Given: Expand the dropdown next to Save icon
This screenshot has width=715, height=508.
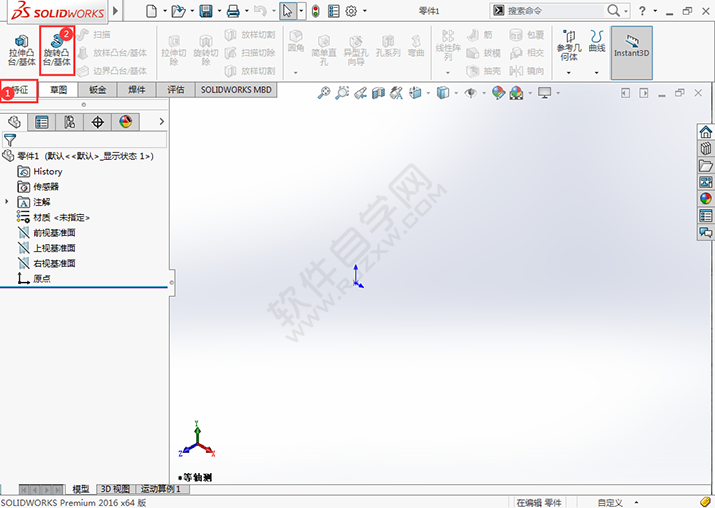Looking at the screenshot, I should [219, 10].
